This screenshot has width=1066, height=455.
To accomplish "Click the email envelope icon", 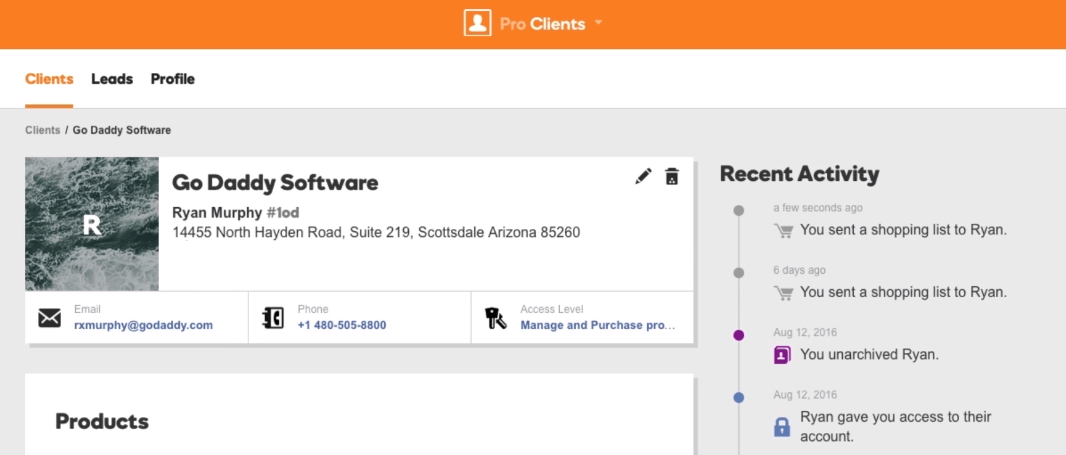I will coord(50,318).
